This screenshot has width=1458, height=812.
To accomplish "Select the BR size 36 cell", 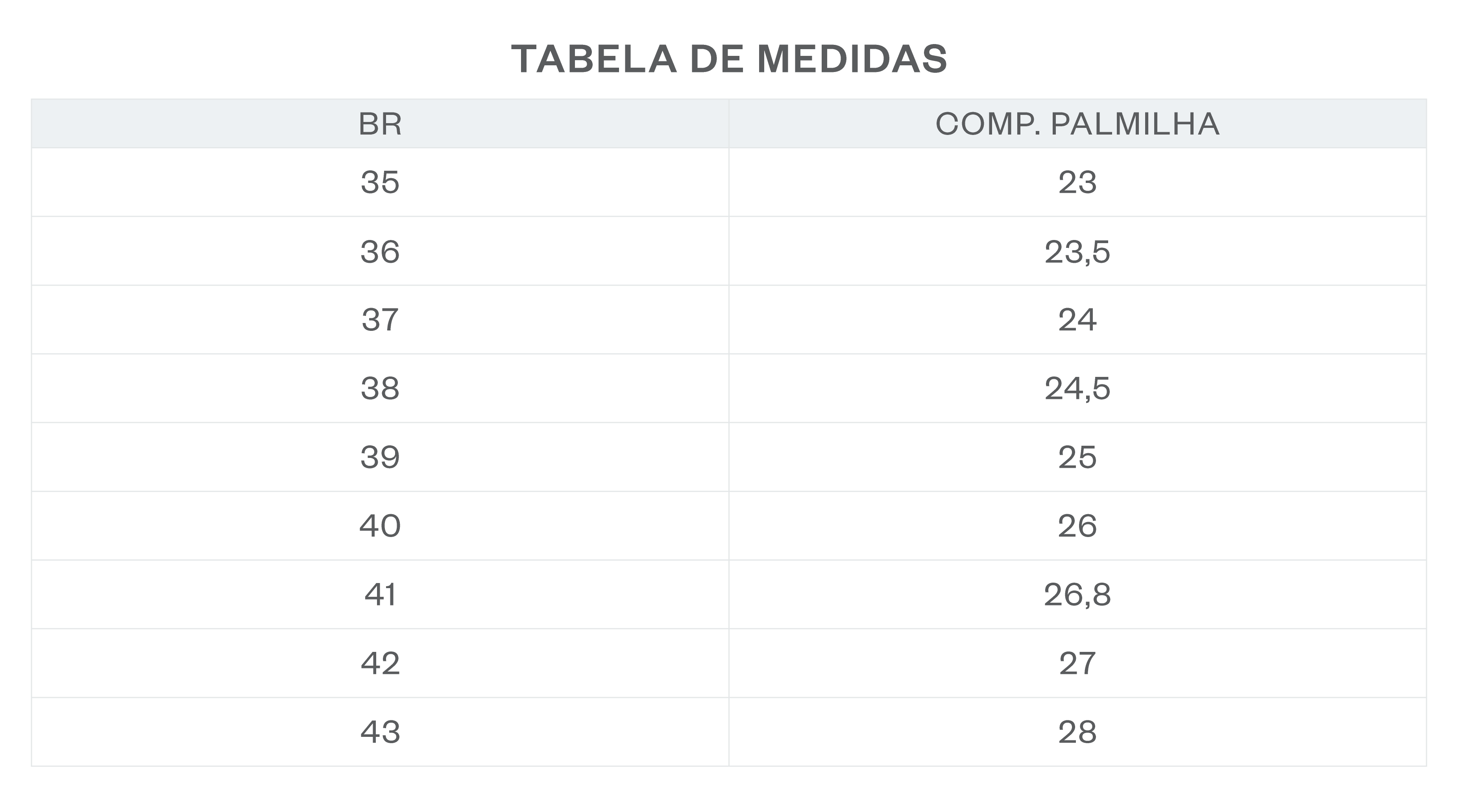I will (x=380, y=251).
